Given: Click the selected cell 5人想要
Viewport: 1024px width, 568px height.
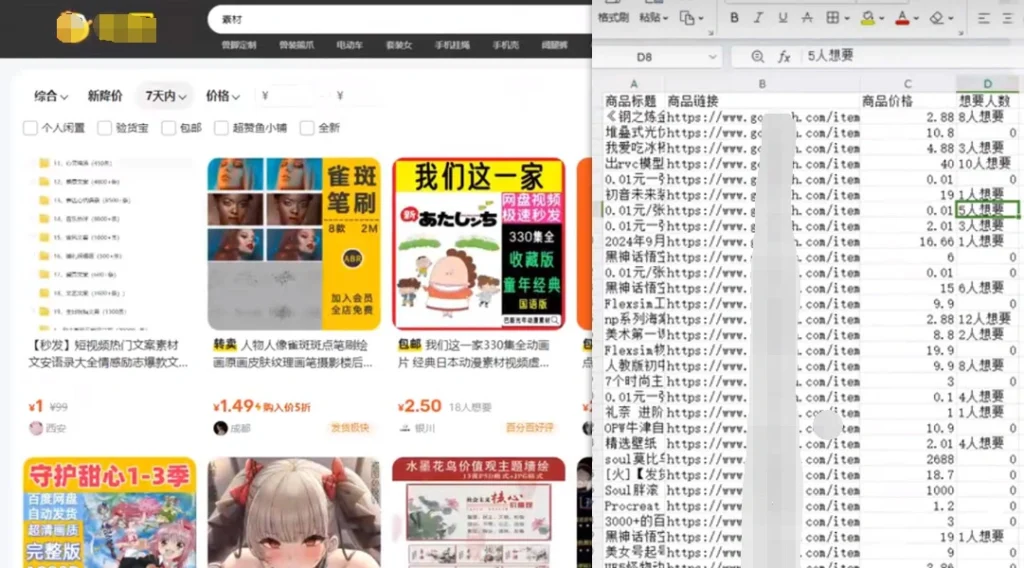Looking at the screenshot, I should click(x=987, y=210).
